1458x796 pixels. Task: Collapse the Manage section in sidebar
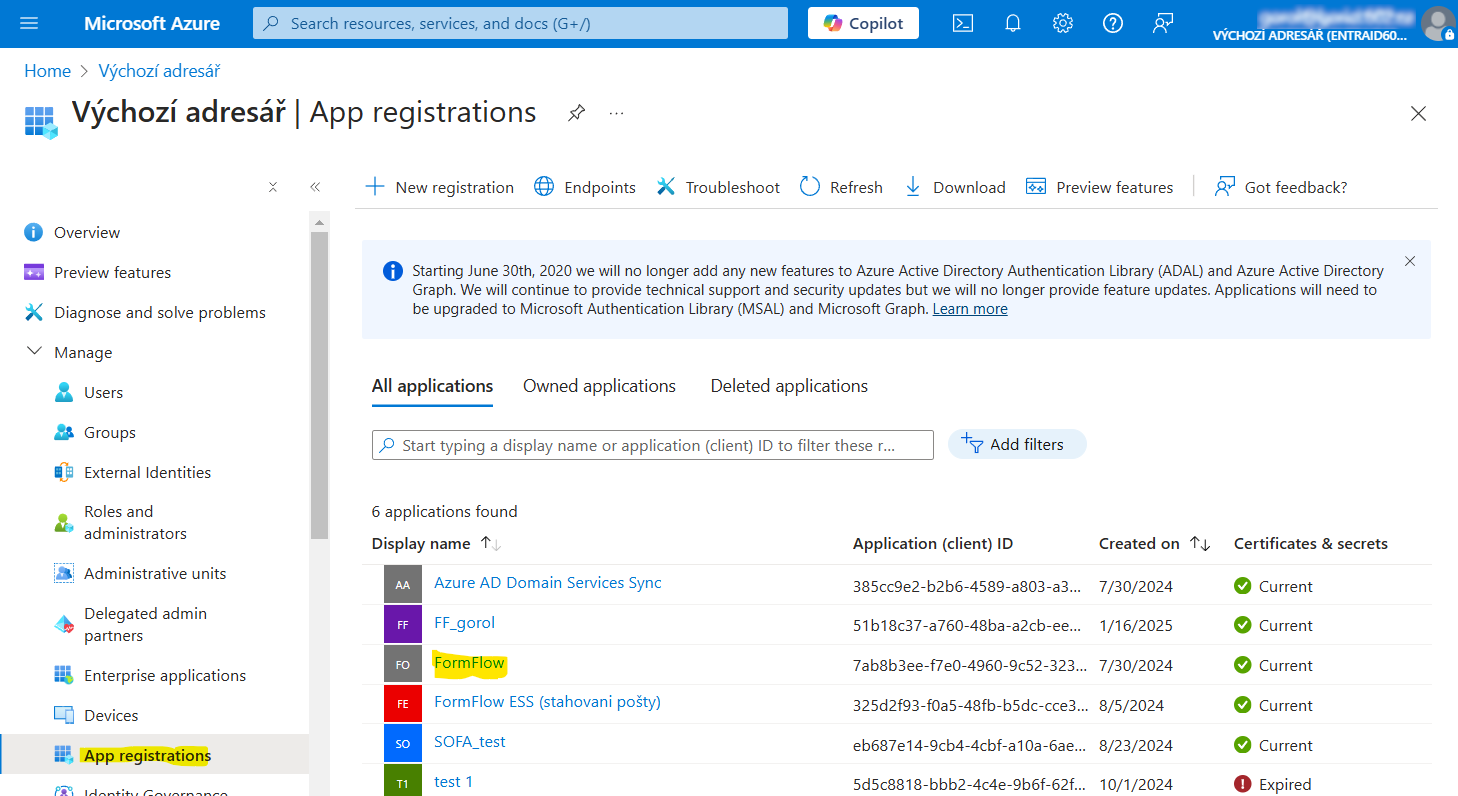[35, 352]
